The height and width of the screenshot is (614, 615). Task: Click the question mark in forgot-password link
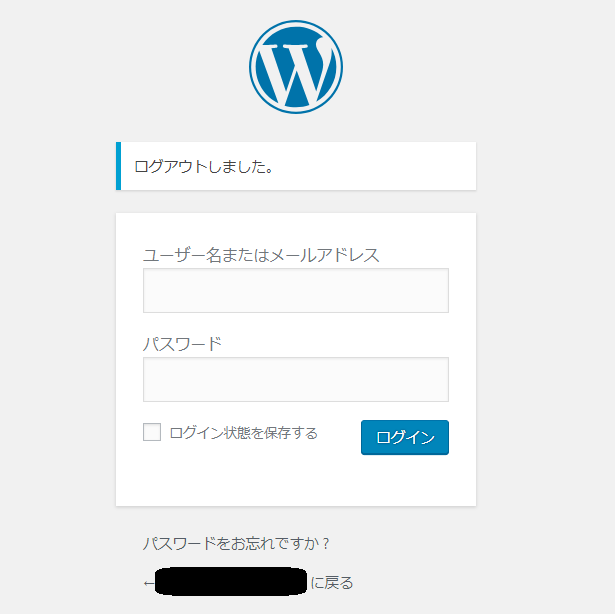[x=326, y=544]
